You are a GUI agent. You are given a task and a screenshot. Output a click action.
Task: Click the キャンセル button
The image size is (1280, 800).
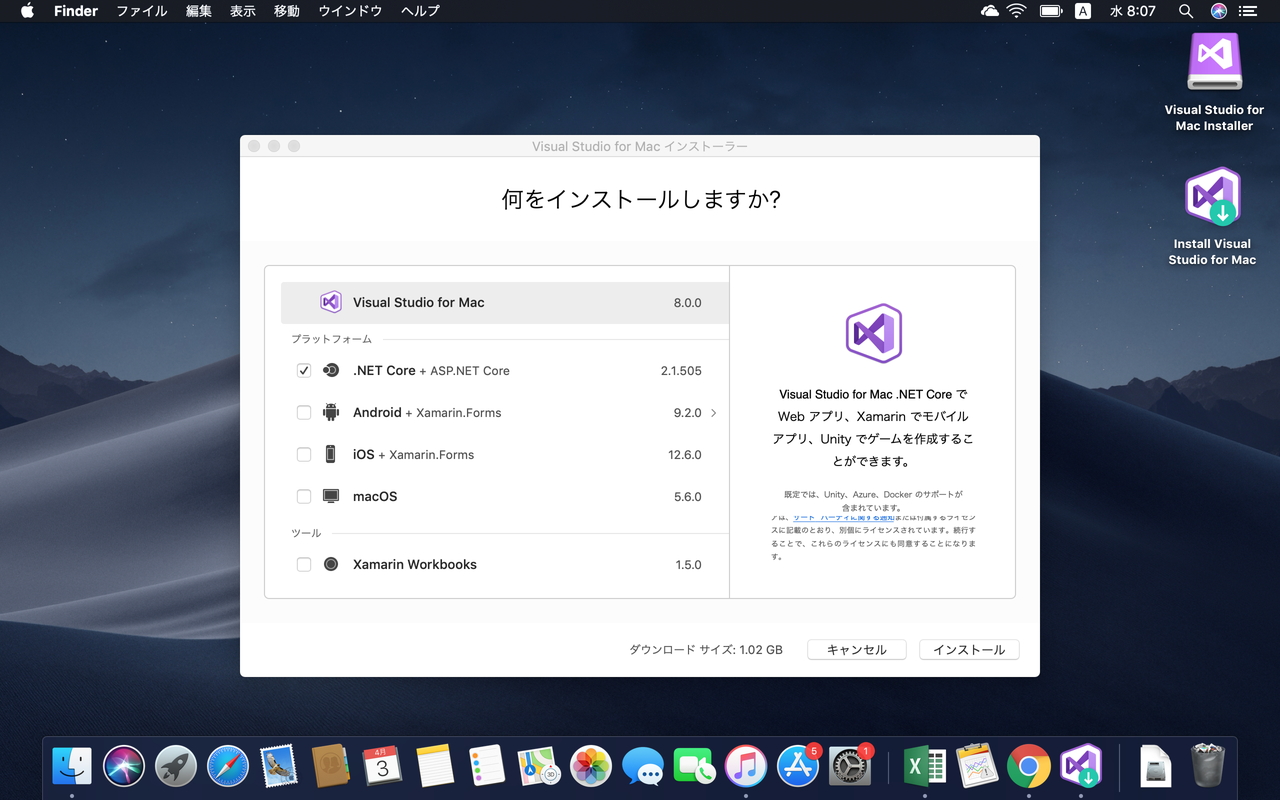click(856, 649)
